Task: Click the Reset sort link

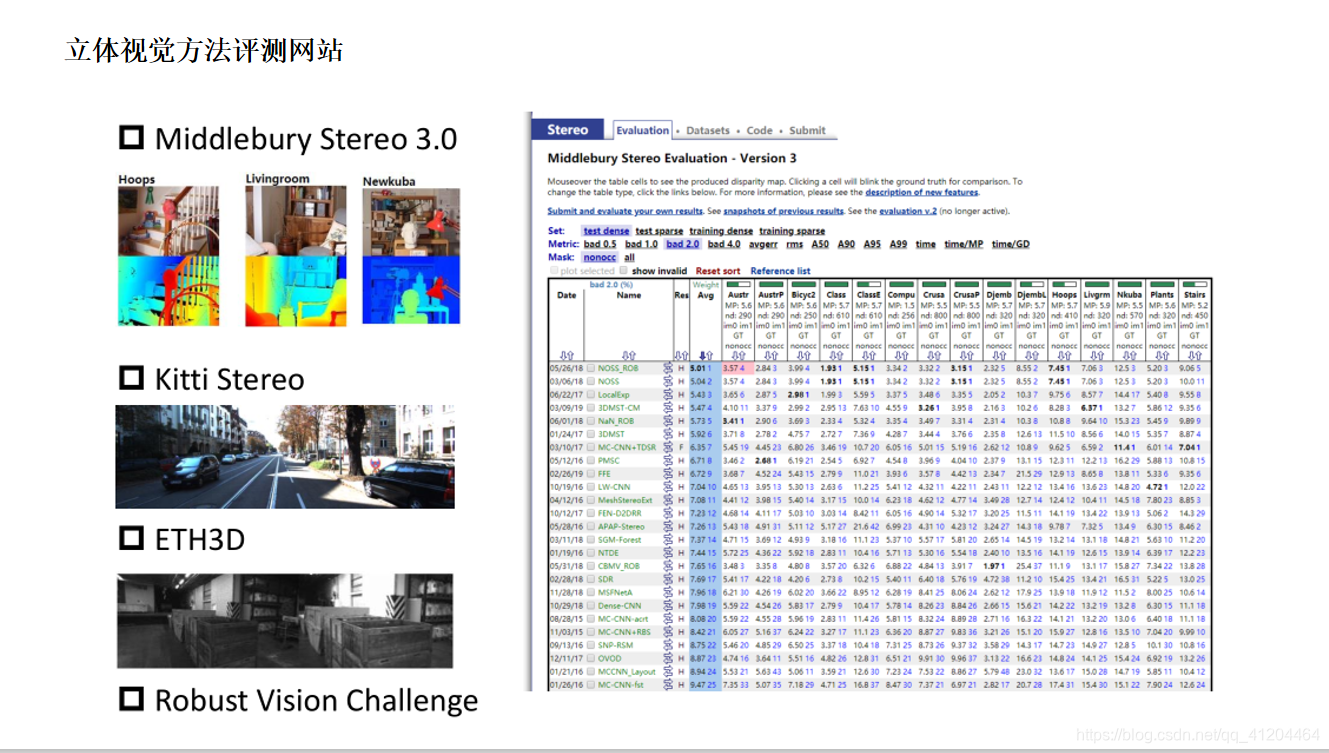Action: coord(718,271)
